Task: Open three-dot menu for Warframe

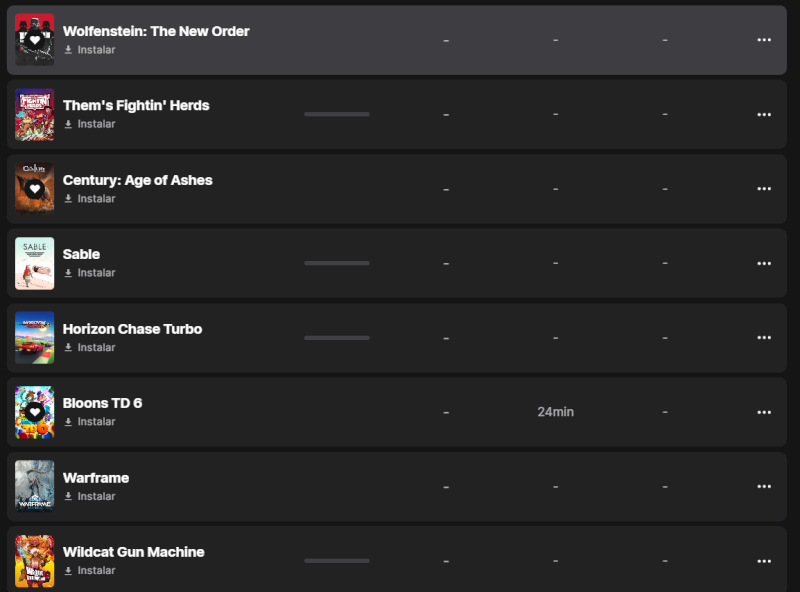Action: (x=764, y=487)
